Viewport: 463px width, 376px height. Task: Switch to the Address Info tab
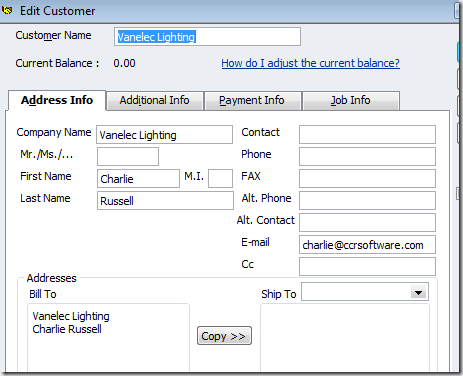tap(57, 100)
